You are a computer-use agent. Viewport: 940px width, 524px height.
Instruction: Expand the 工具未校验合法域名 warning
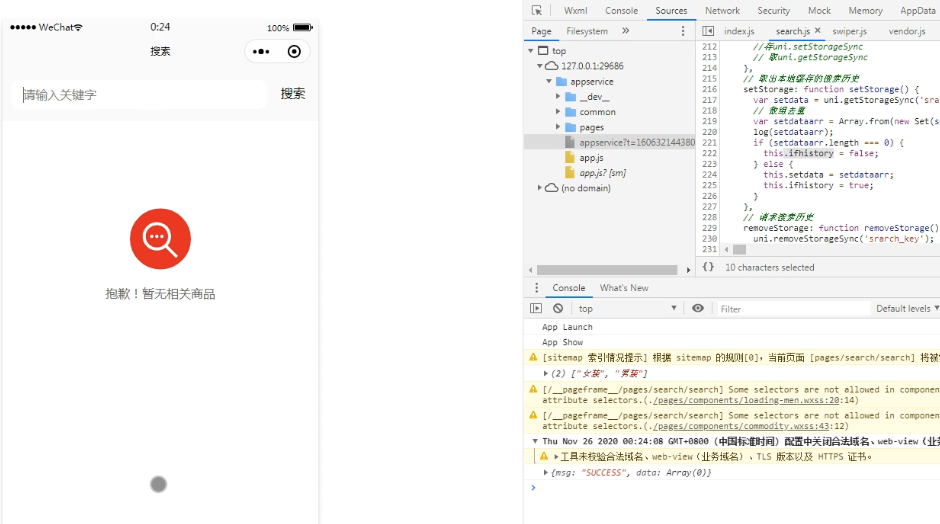(556, 457)
